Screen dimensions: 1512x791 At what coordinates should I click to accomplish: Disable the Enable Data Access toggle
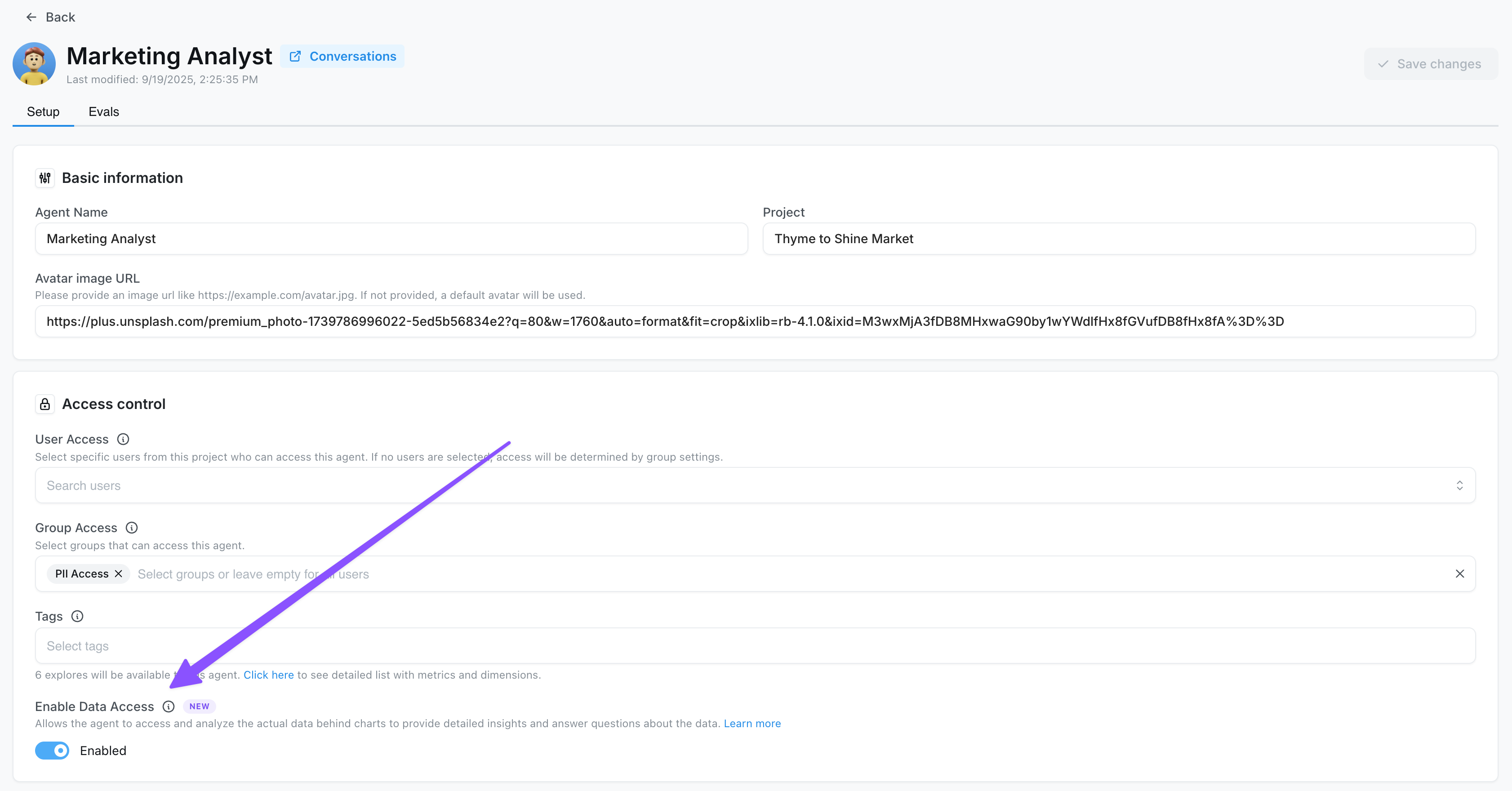[52, 751]
